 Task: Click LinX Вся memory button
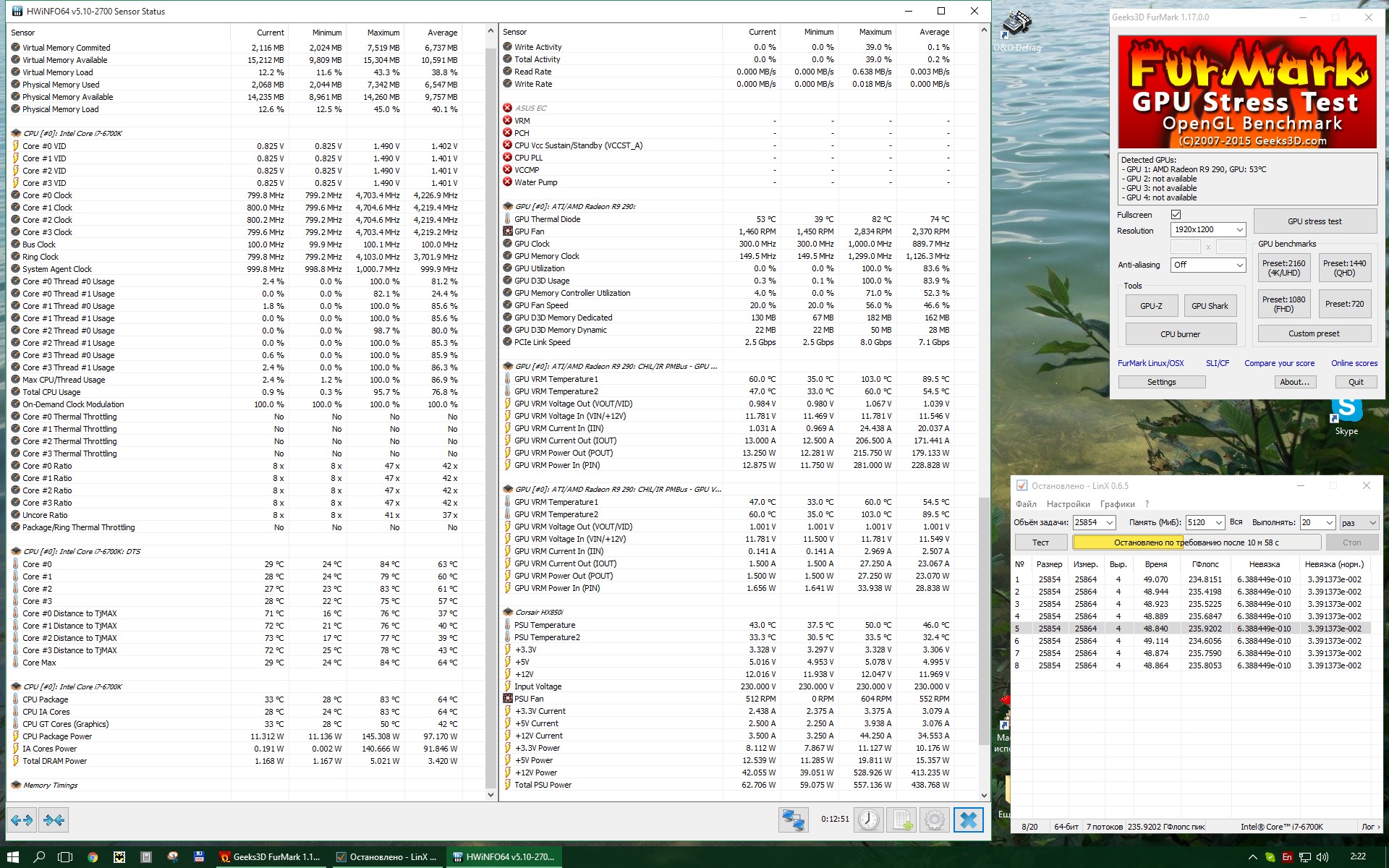1236,522
